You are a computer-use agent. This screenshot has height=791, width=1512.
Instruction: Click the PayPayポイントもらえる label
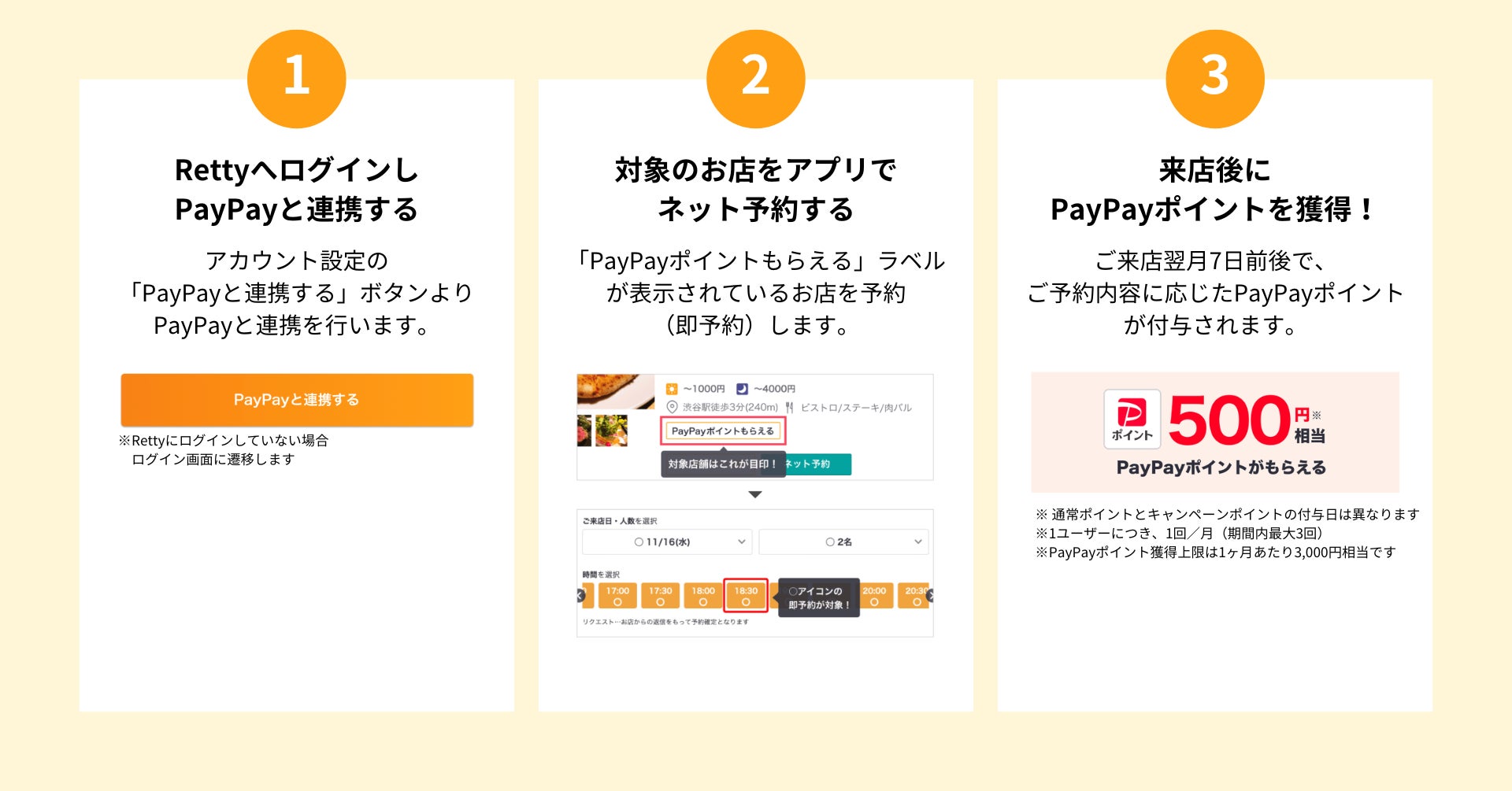[x=723, y=431]
